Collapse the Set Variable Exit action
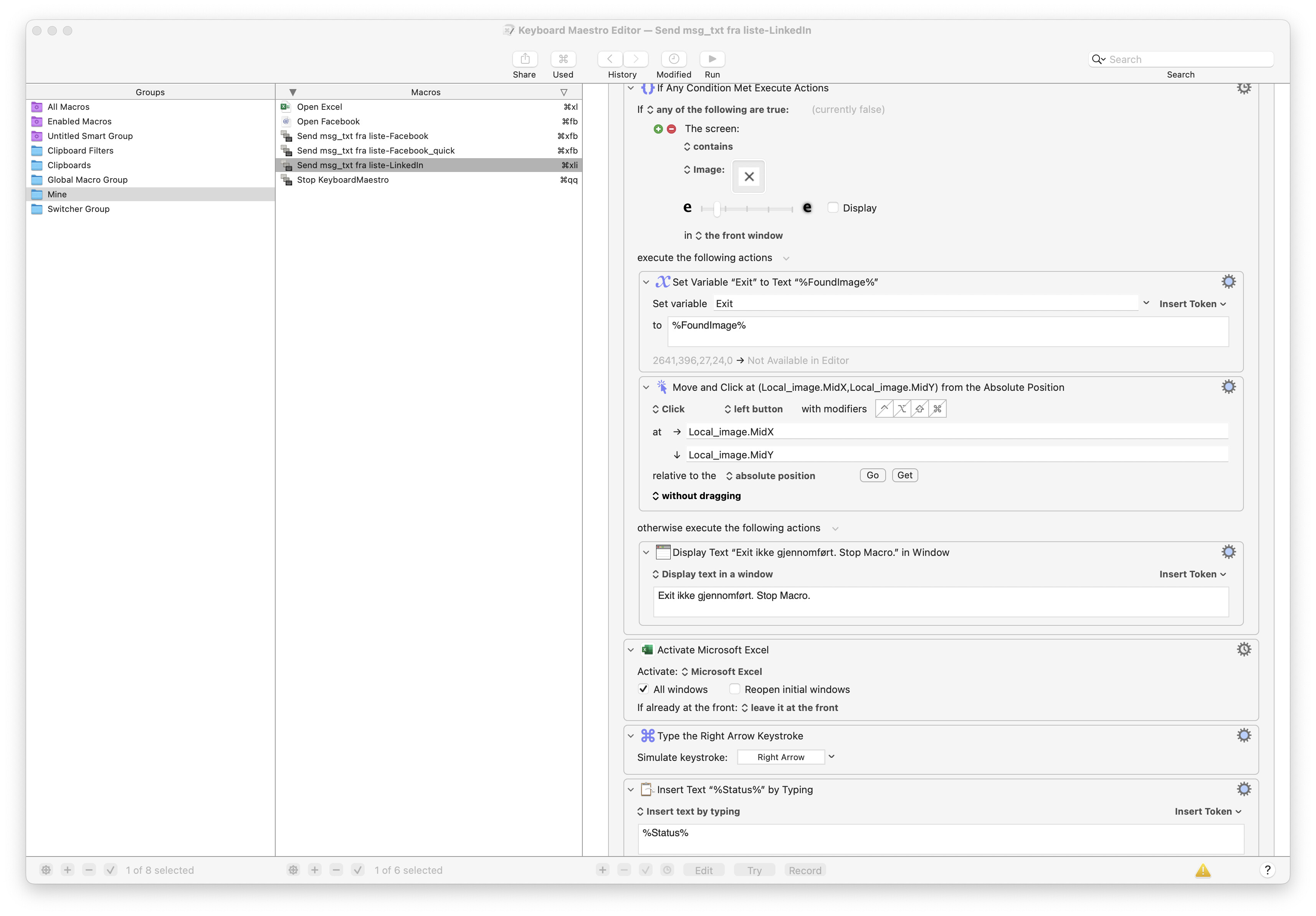Viewport: 1316px width, 916px height. 646,282
